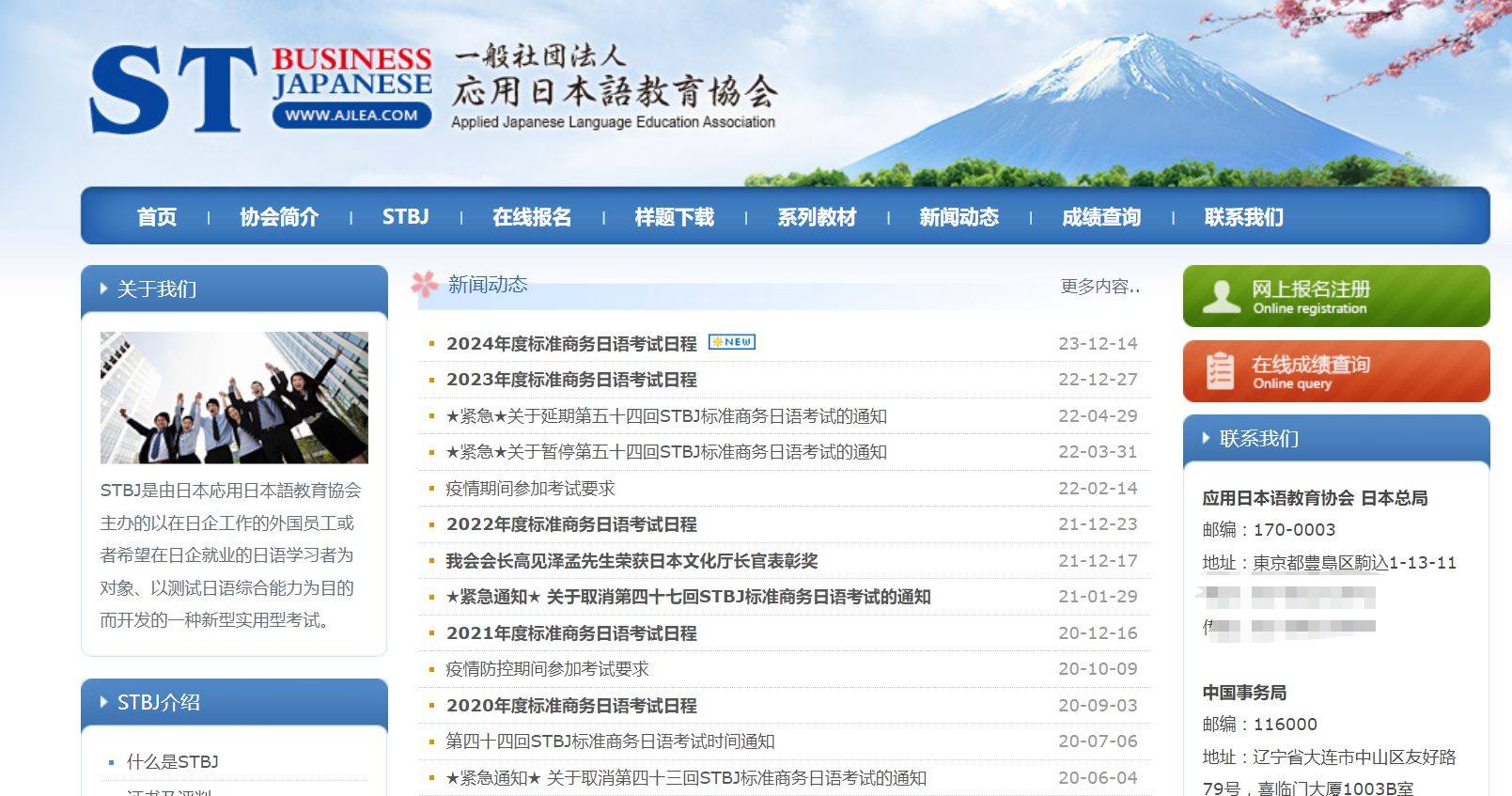1512x796 pixels.
Task: Click the cherry blossom icon by 新闻动态
Action: tap(426, 285)
